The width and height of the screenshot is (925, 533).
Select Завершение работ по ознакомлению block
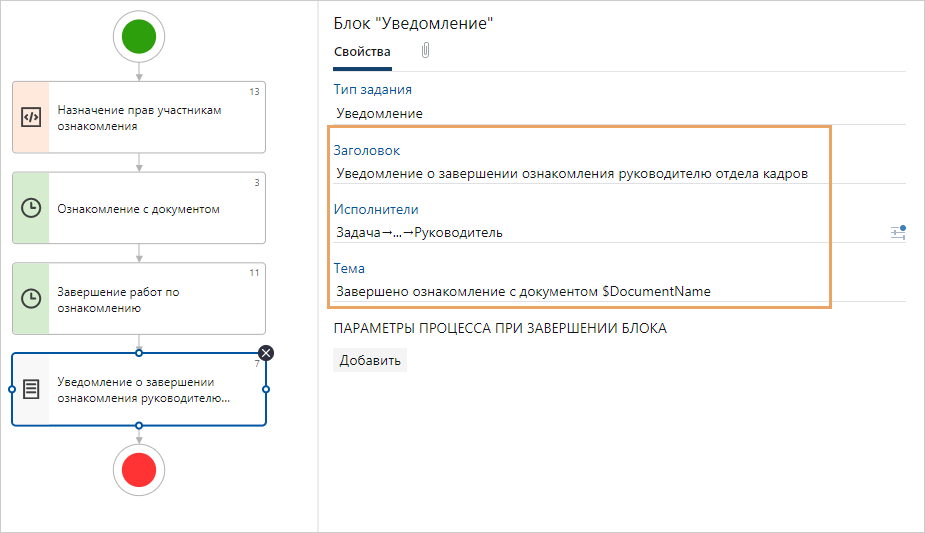[x=150, y=299]
